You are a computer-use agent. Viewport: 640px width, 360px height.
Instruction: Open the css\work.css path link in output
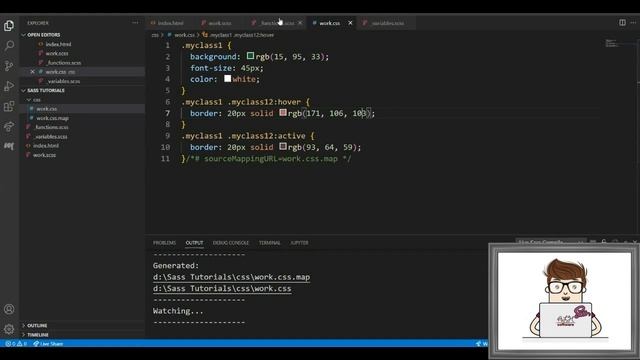coord(222,288)
